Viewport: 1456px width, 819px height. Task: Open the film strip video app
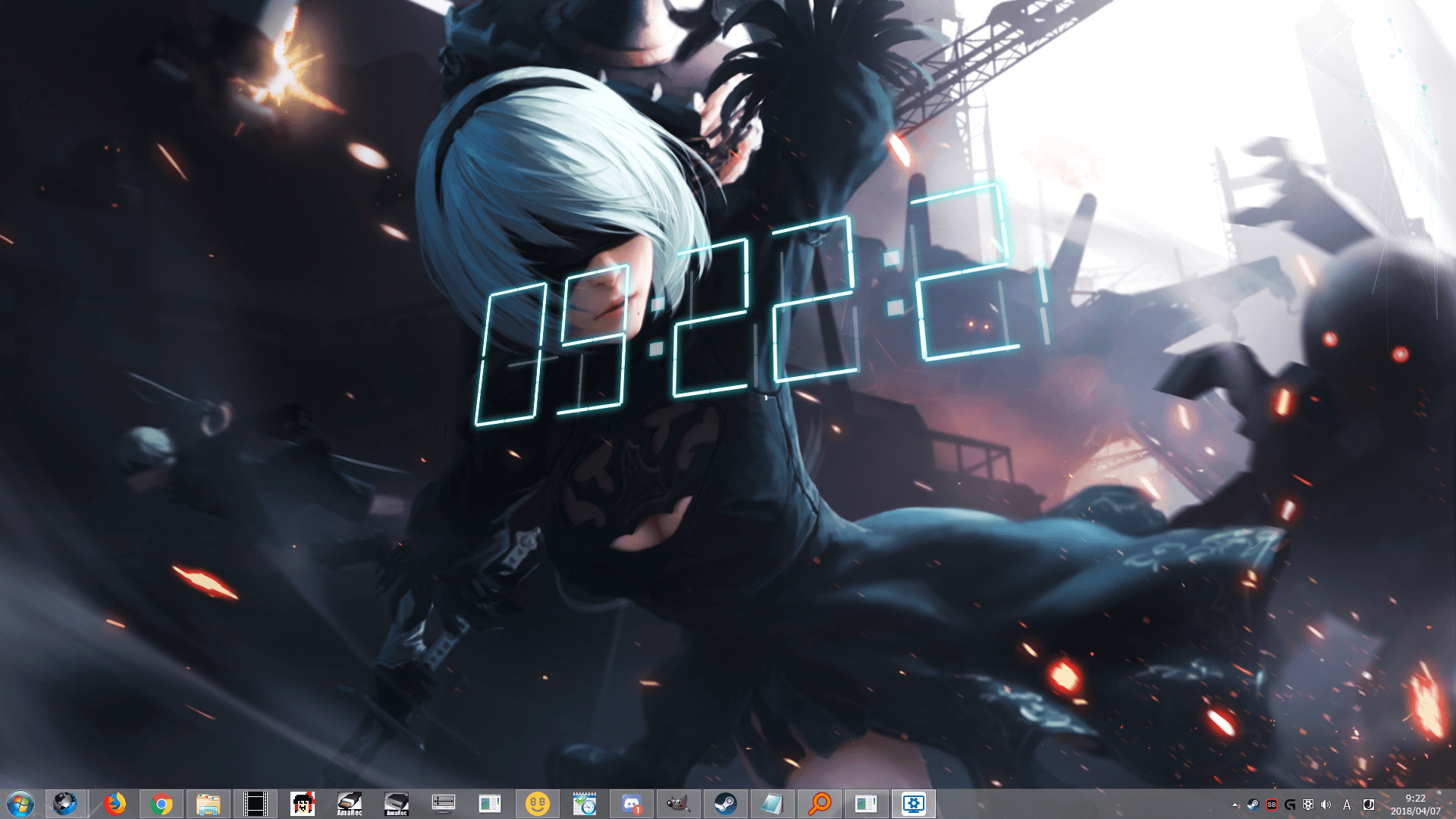click(x=256, y=804)
